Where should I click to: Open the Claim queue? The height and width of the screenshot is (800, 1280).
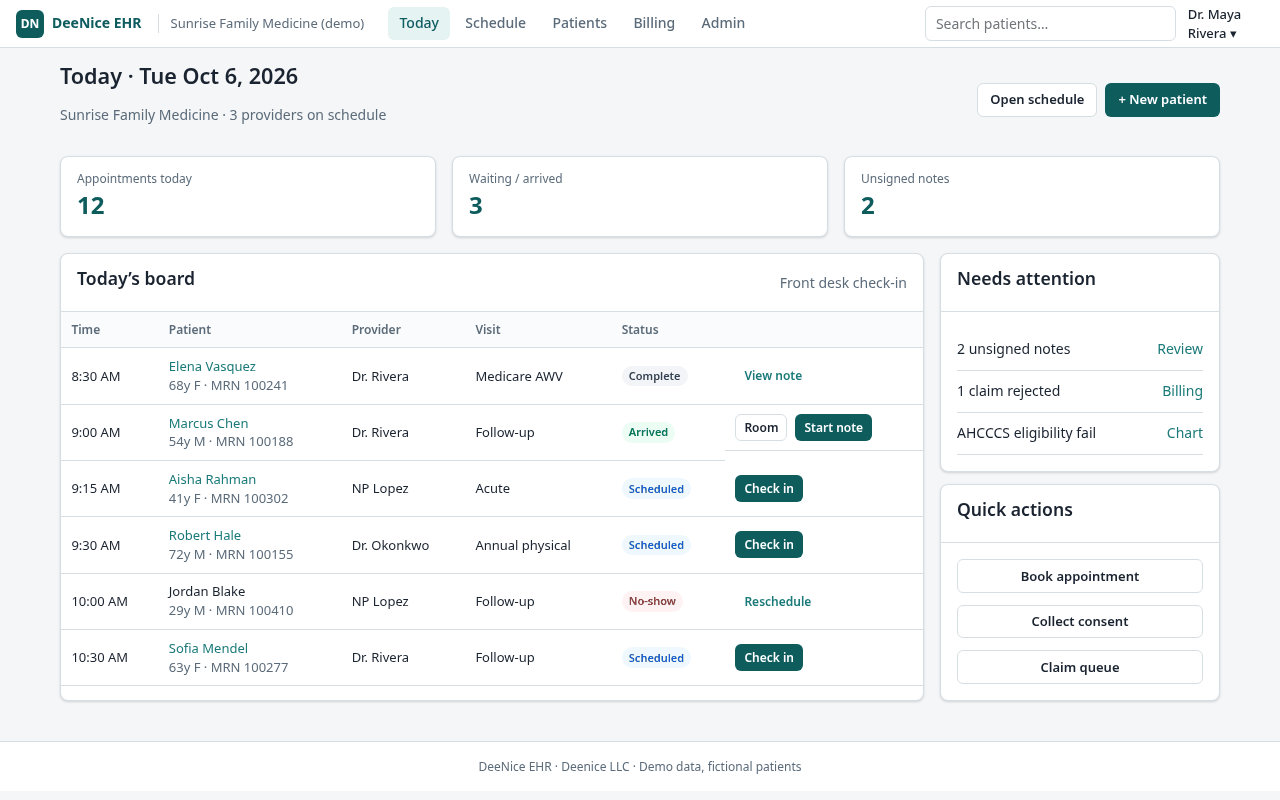coord(1080,667)
